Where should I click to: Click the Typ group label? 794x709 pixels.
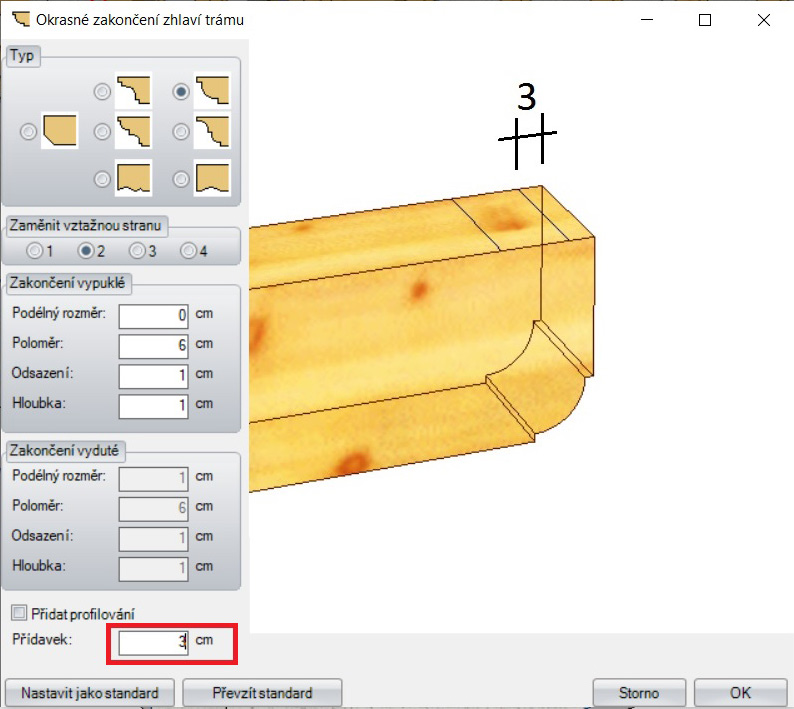pyautogui.click(x=22, y=55)
